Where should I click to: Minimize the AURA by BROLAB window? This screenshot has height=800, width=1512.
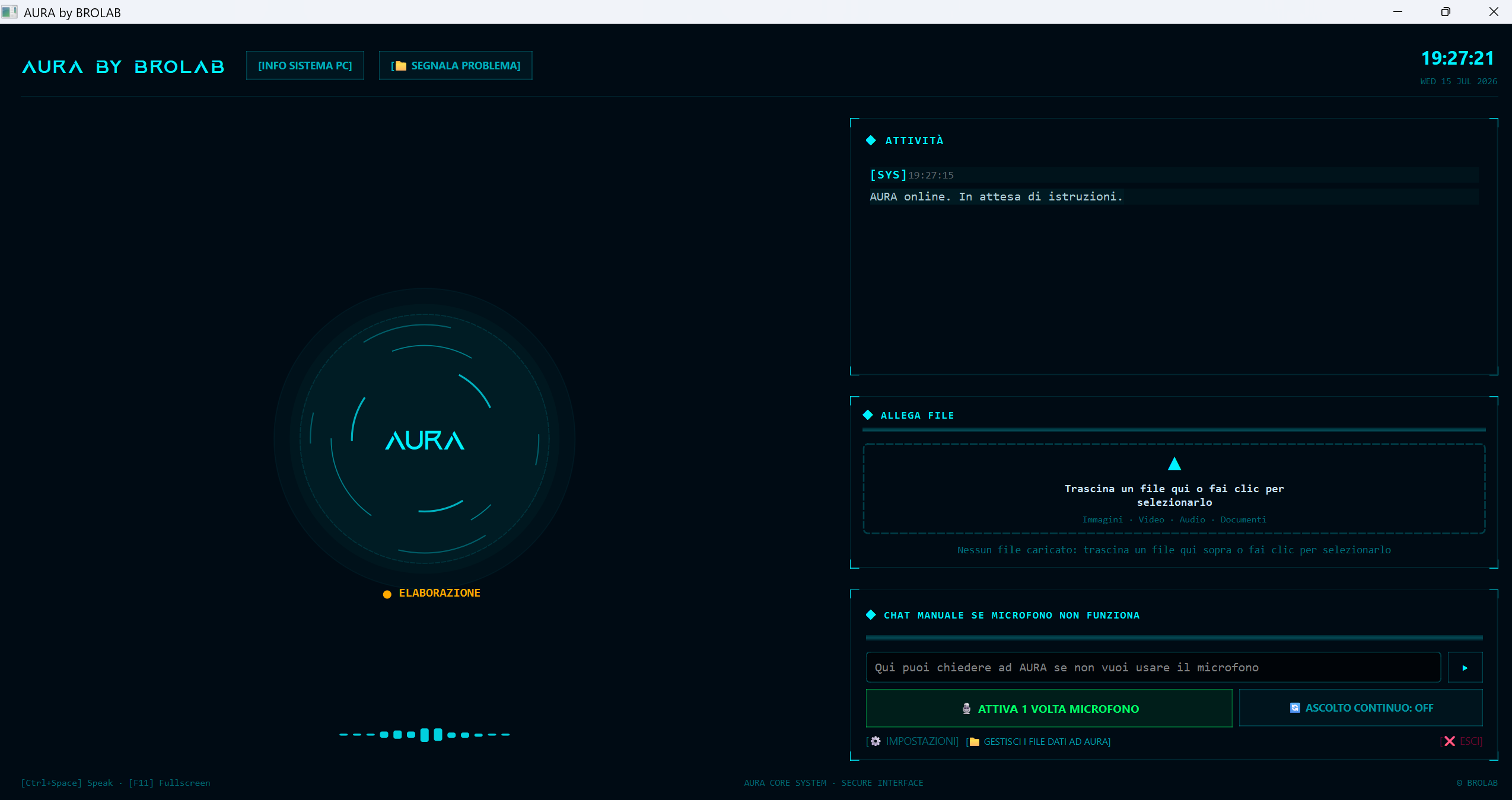click(1398, 12)
